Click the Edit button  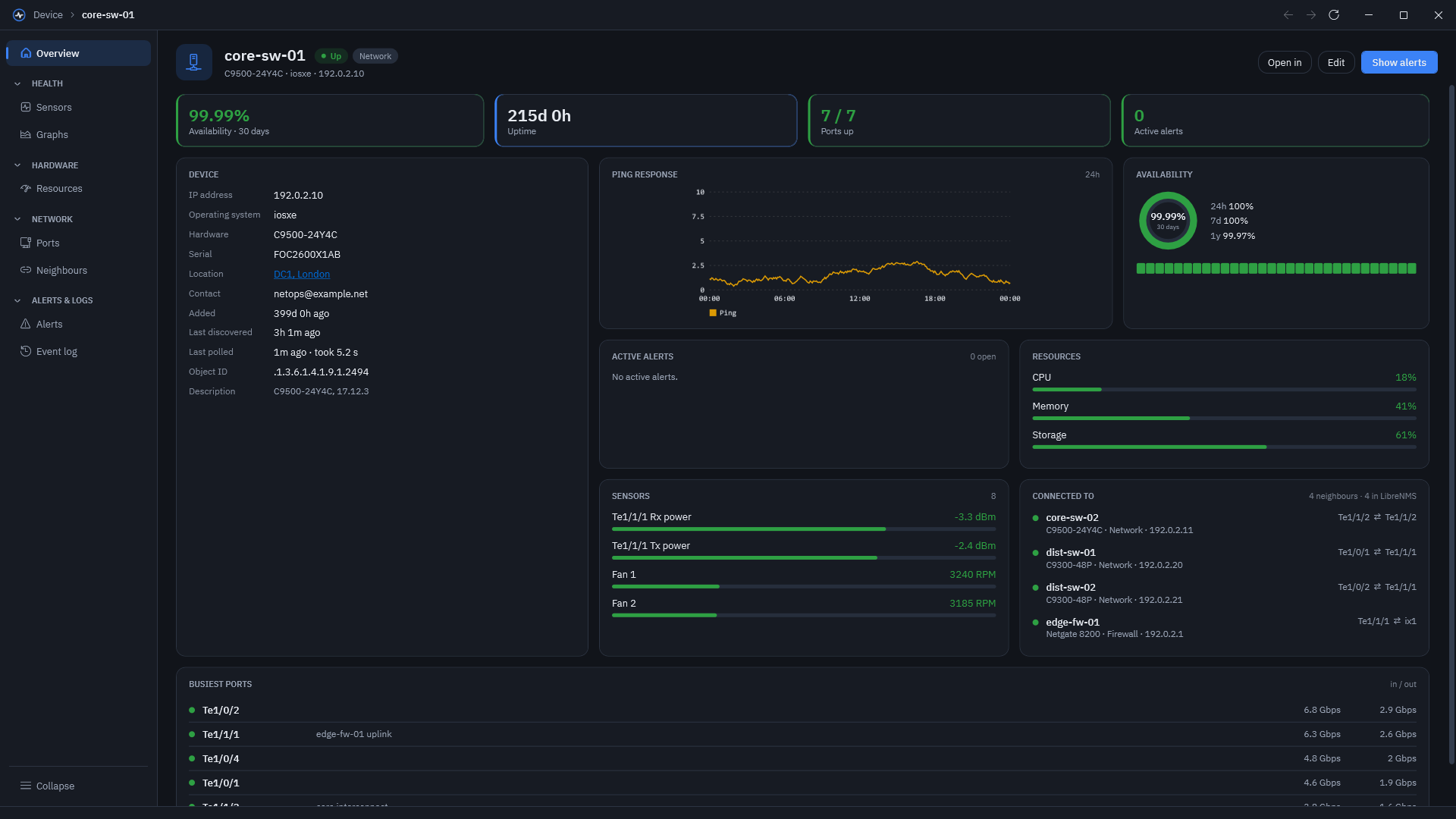point(1335,62)
